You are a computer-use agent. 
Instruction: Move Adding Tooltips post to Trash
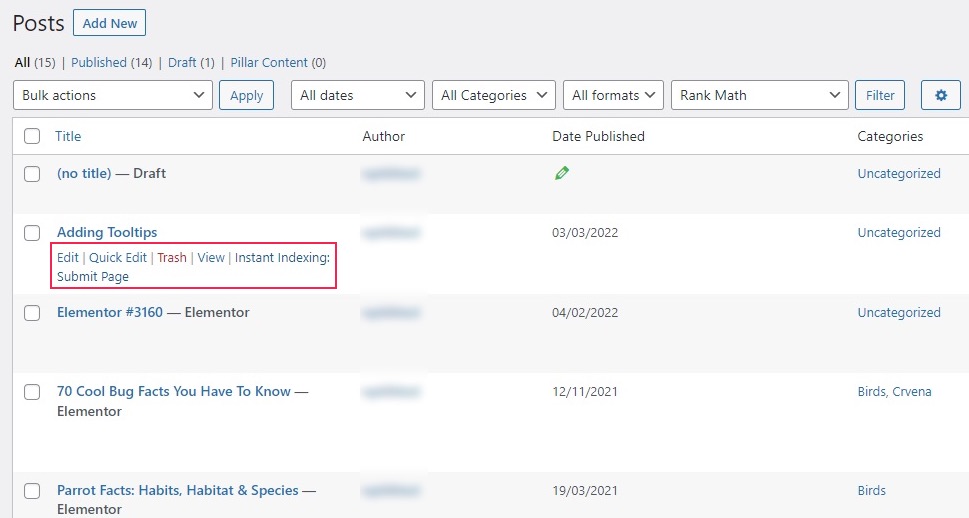pyautogui.click(x=172, y=258)
